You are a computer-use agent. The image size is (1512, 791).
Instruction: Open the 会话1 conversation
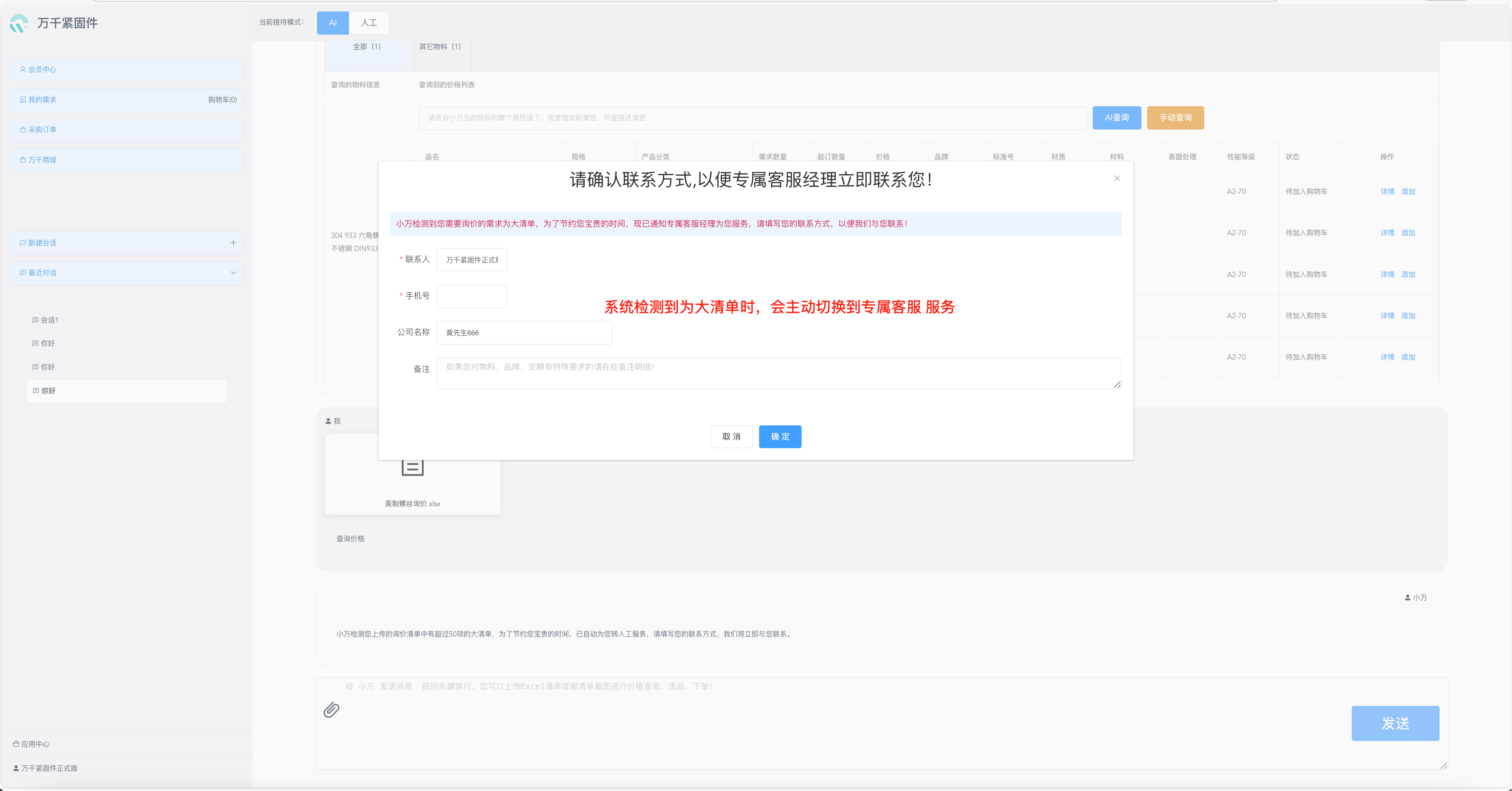coord(49,320)
